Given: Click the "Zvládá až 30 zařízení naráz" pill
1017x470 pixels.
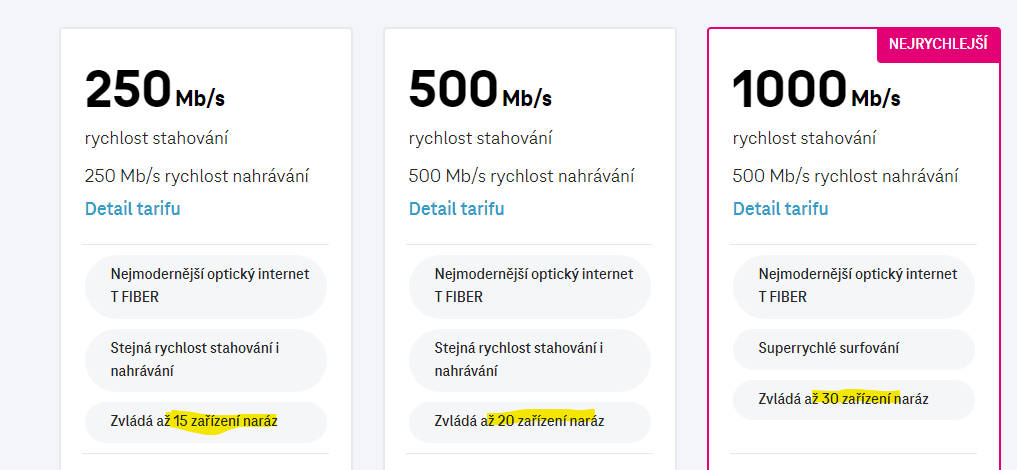Looking at the screenshot, I should click(x=853, y=399).
